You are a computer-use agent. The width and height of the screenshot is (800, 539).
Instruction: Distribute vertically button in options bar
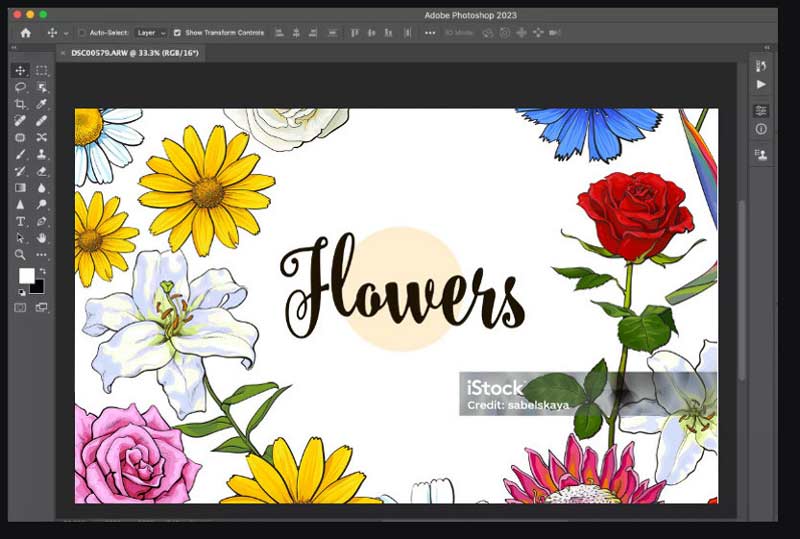(332, 33)
